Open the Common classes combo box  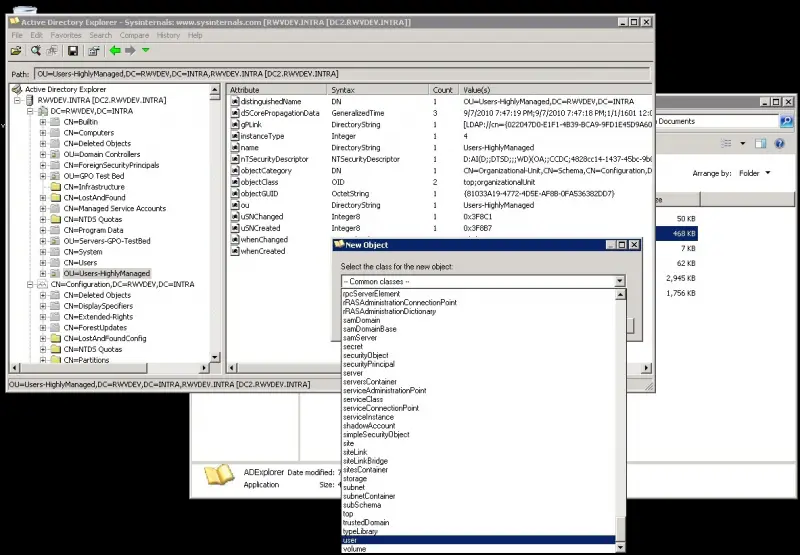pyautogui.click(x=483, y=281)
